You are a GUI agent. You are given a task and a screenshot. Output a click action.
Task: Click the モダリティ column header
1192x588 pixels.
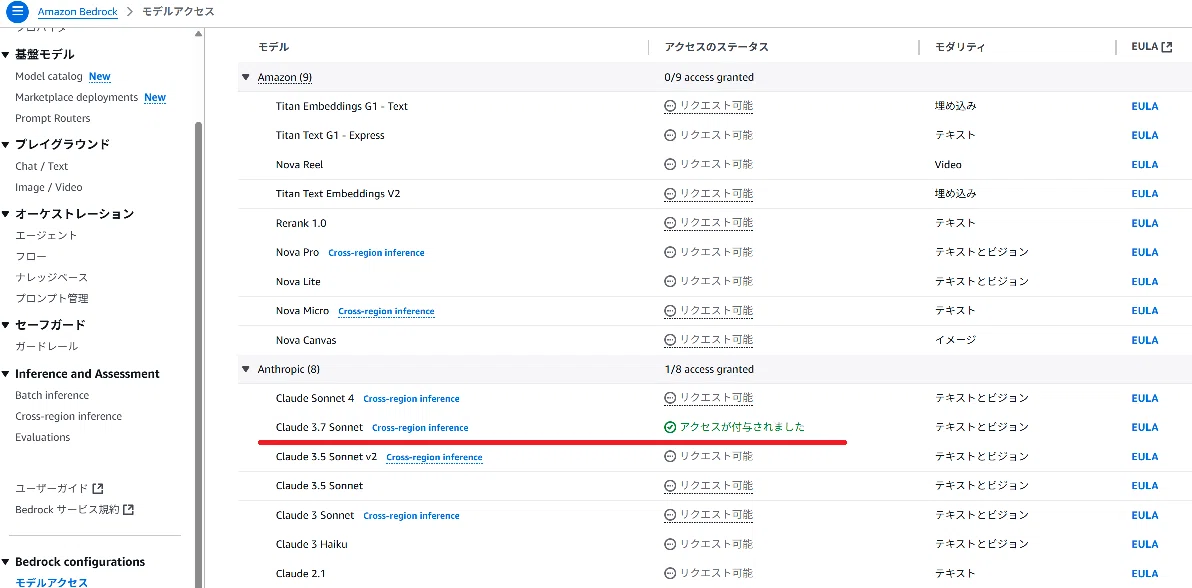click(959, 47)
